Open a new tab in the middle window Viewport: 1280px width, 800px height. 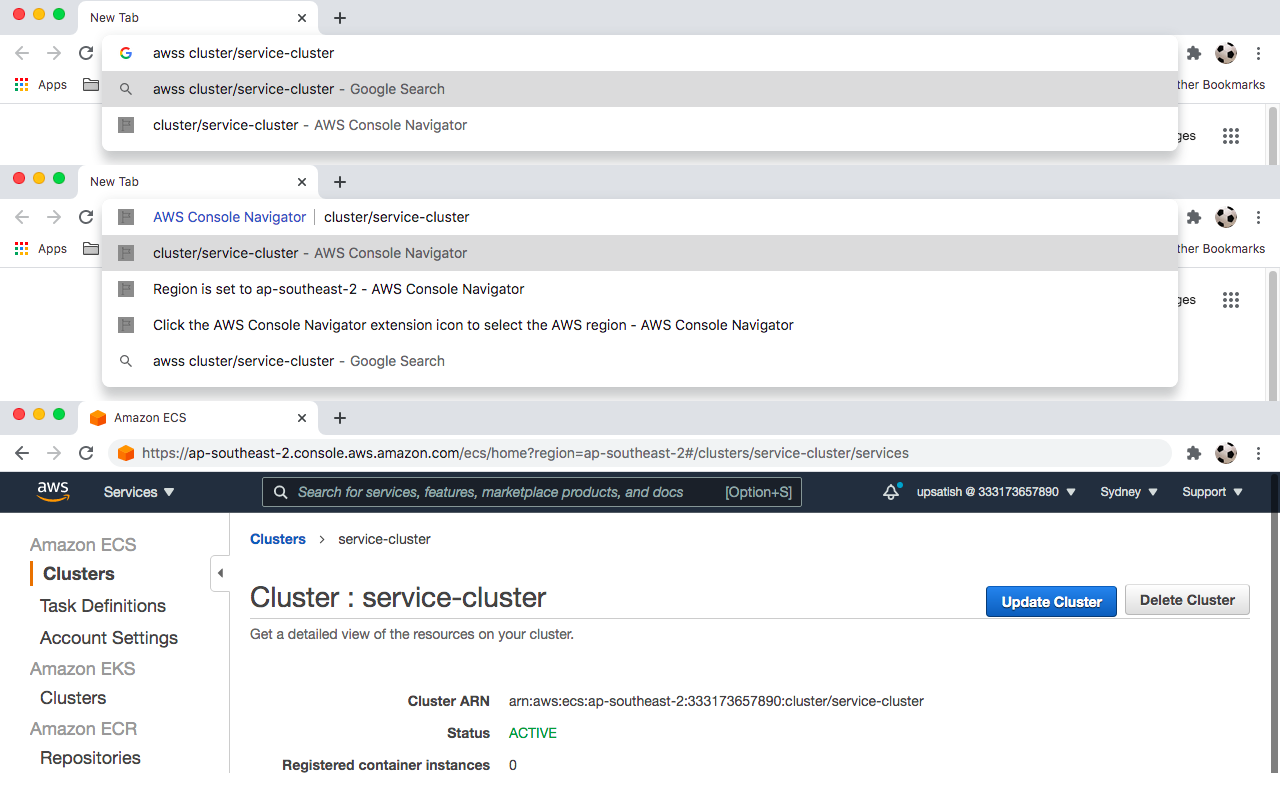340,182
